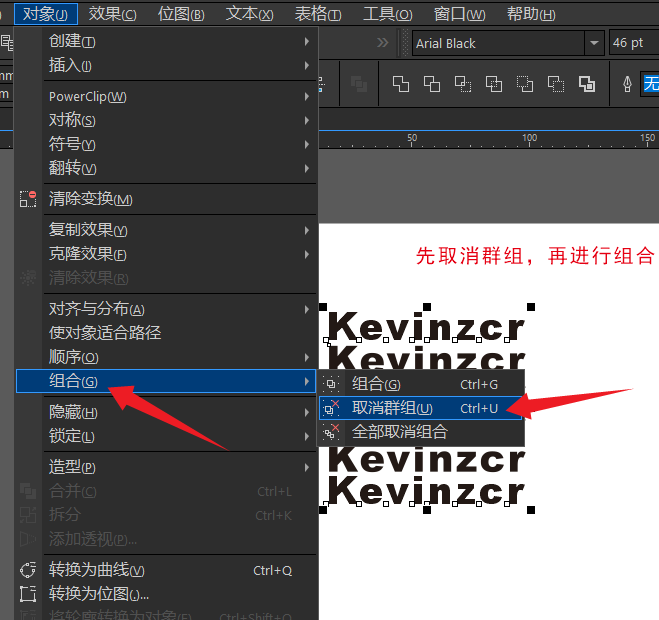Expand the 克隆效果 submenu

coord(307,254)
